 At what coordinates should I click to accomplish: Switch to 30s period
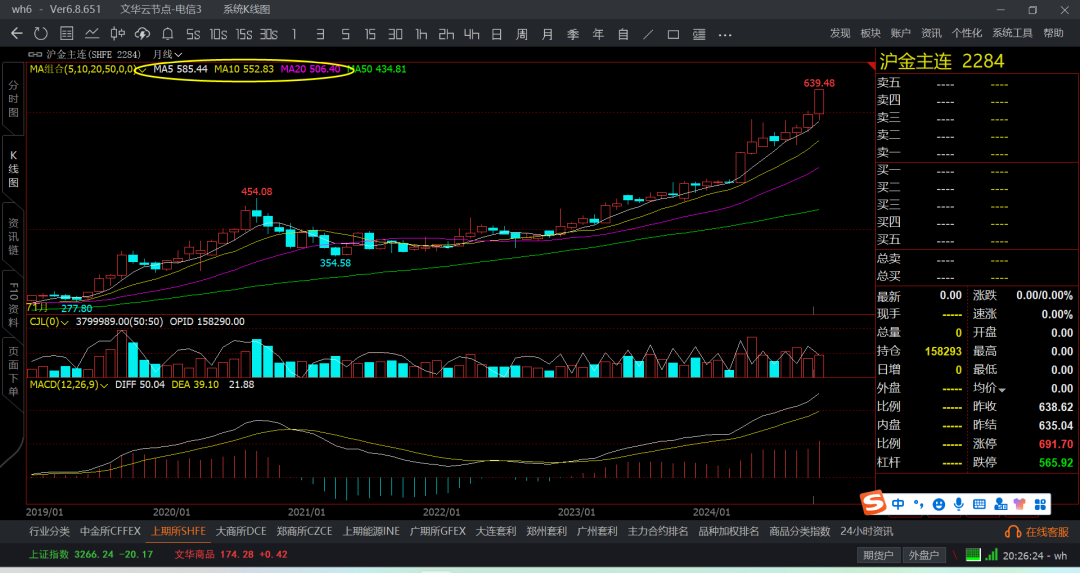tap(269, 34)
